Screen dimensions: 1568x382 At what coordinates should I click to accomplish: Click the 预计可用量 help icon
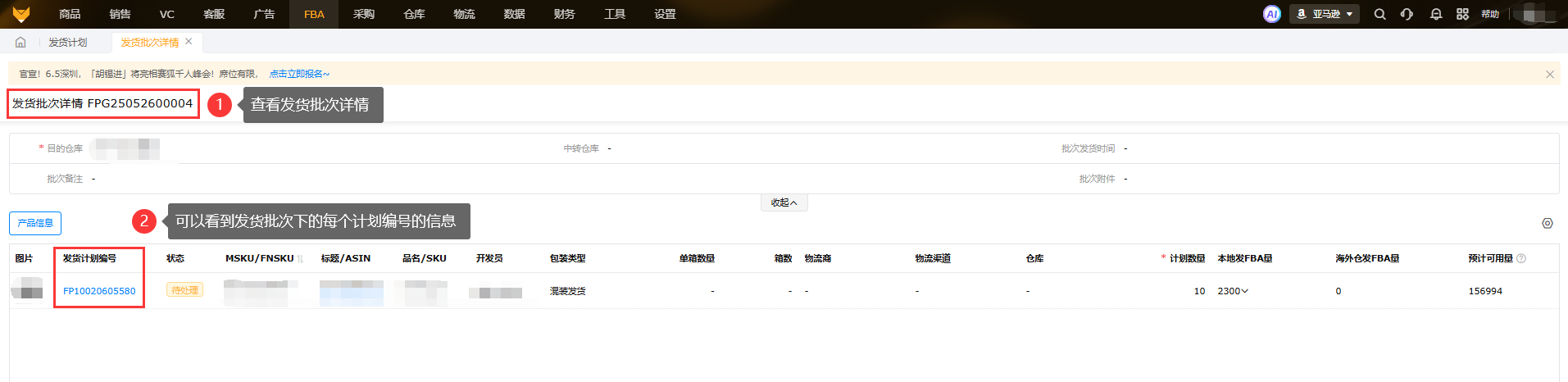(x=1521, y=258)
